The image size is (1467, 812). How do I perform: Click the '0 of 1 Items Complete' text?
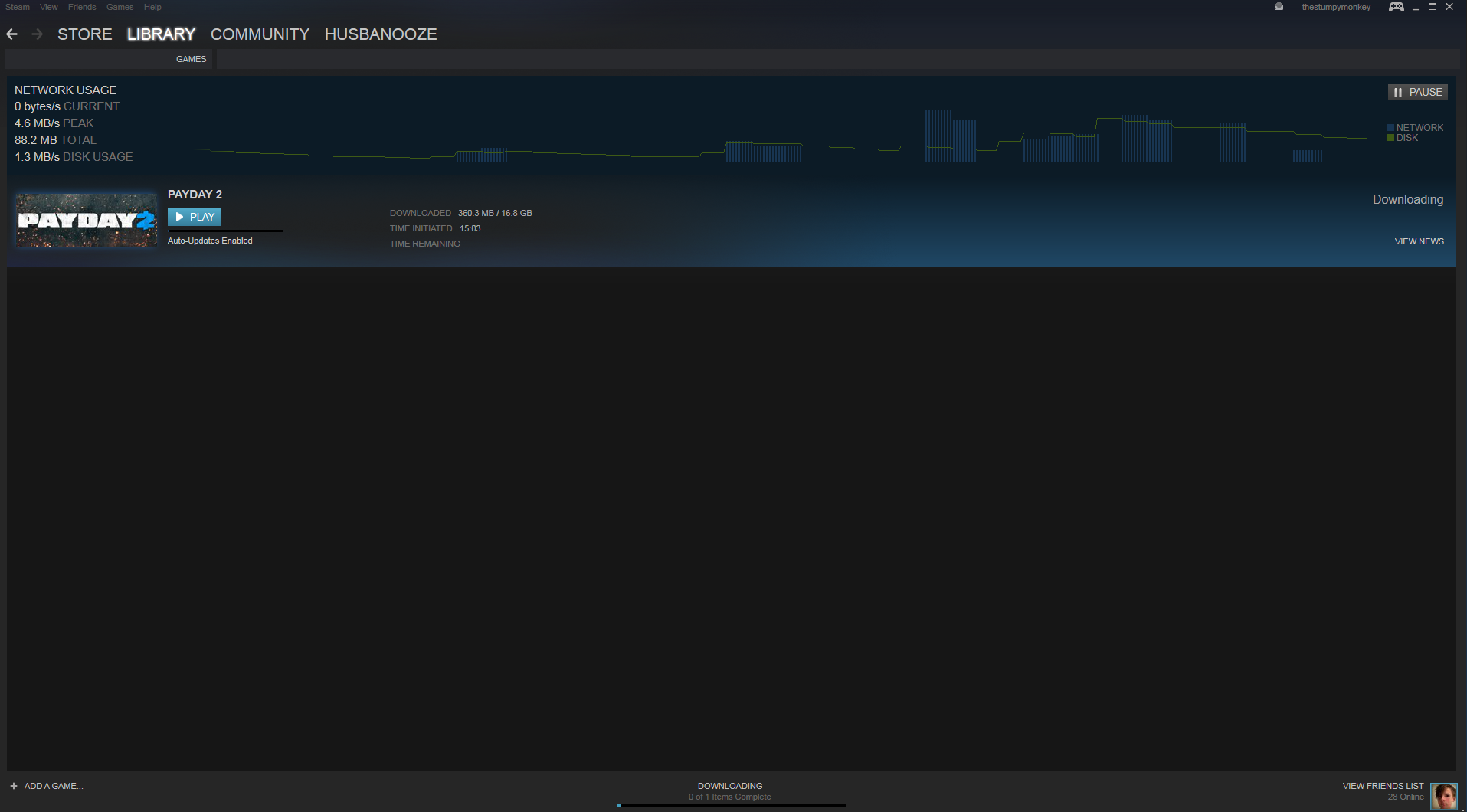coord(730,797)
